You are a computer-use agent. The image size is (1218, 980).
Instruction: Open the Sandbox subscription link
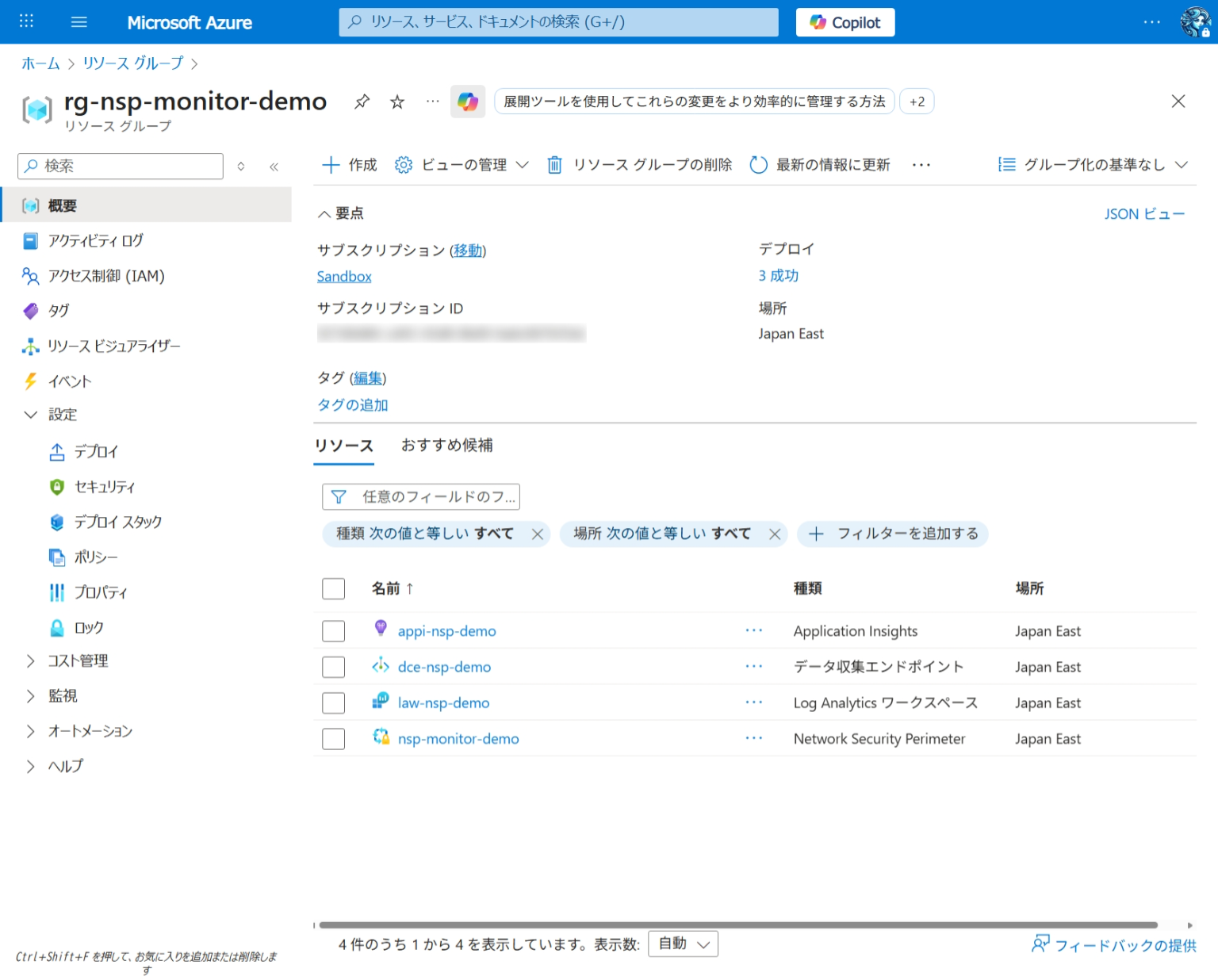(343, 276)
